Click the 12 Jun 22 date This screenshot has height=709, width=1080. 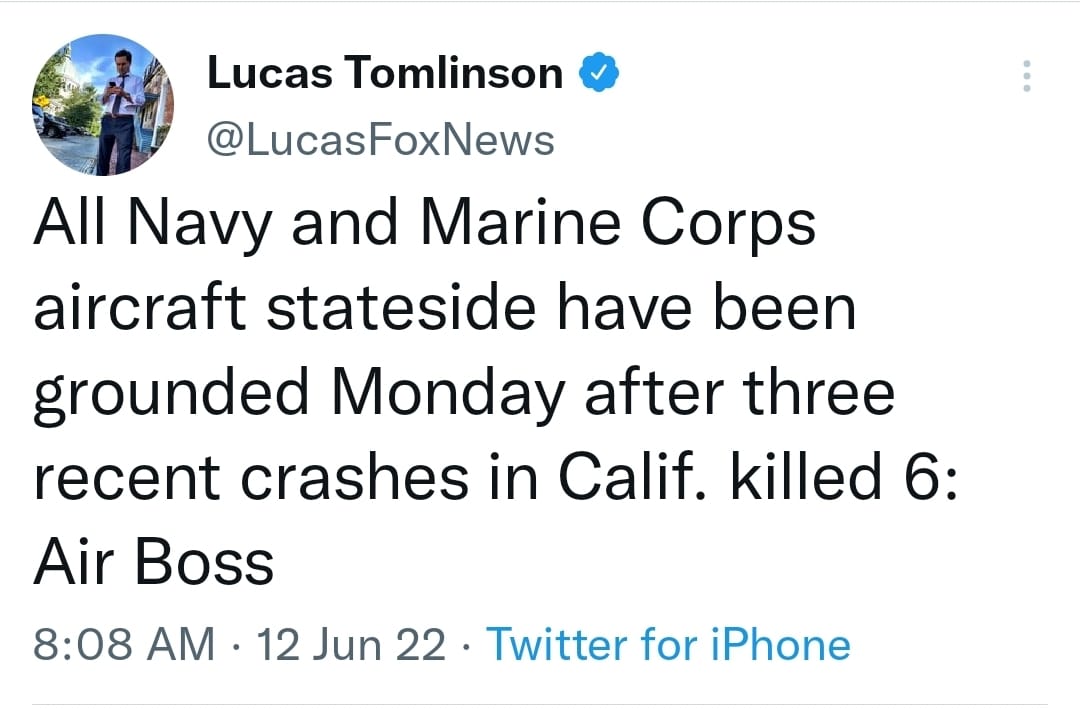351,645
